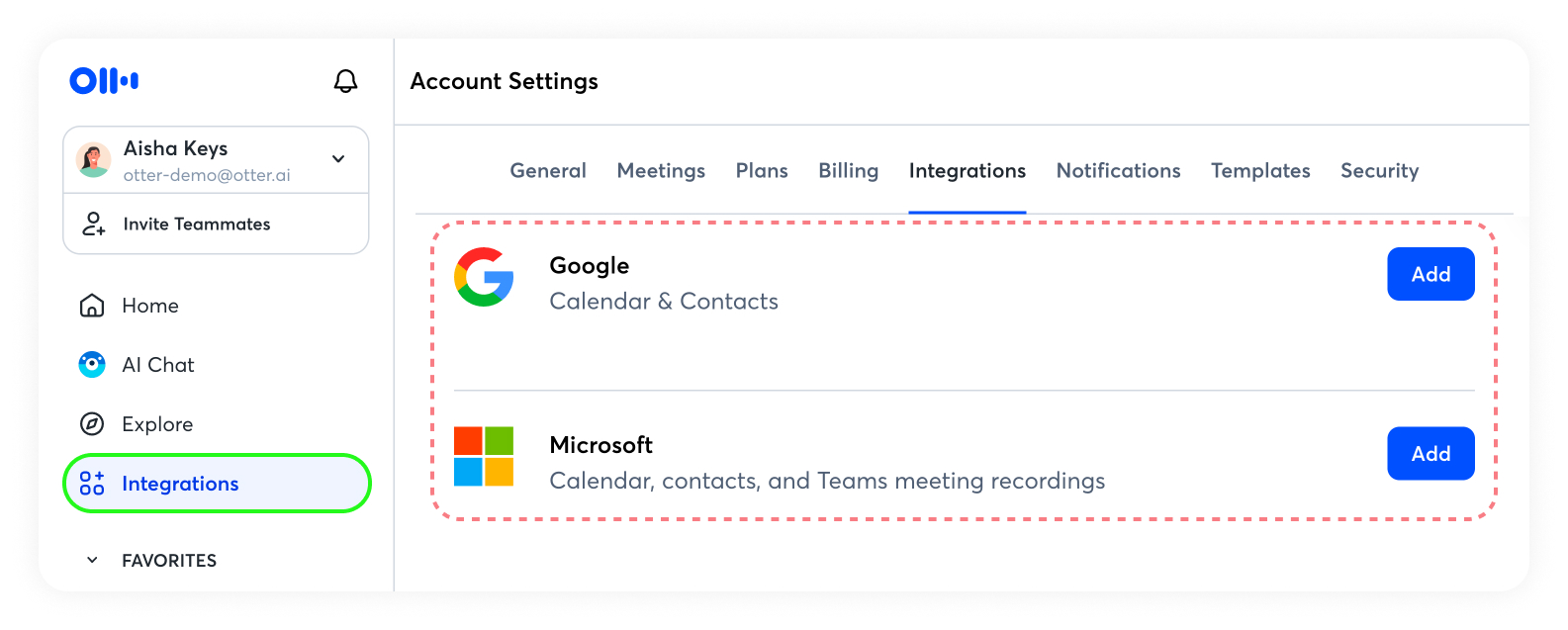Click the Explore compass icon
This screenshot has width=1568, height=630.
[92, 424]
